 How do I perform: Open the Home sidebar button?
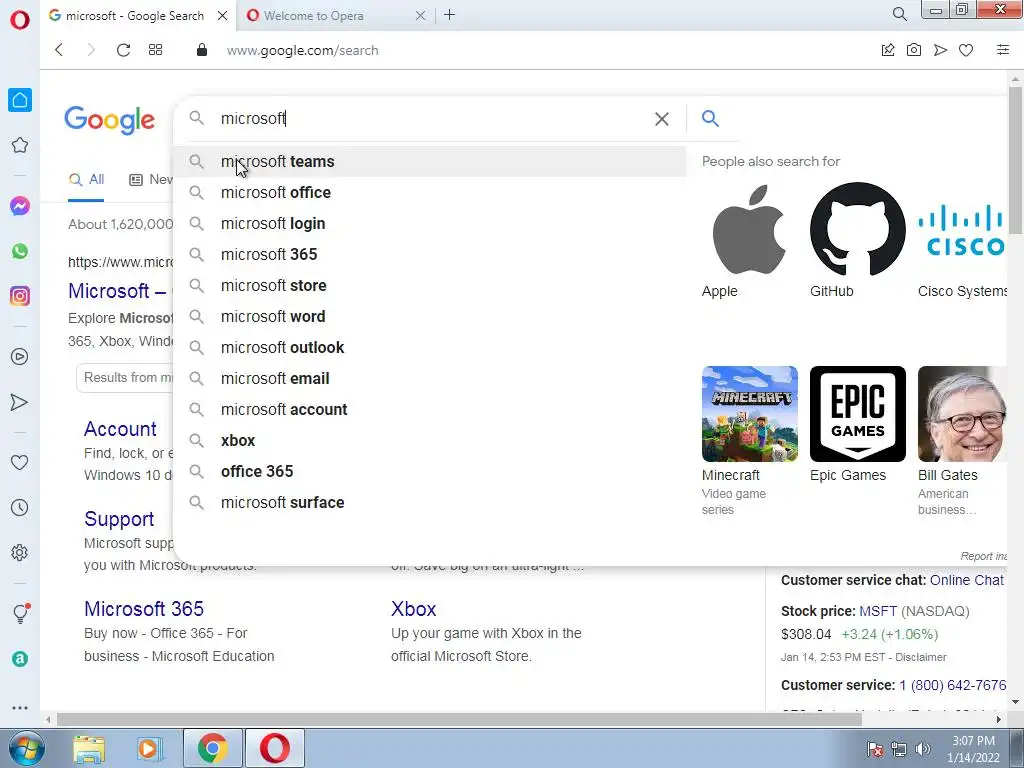(20, 100)
